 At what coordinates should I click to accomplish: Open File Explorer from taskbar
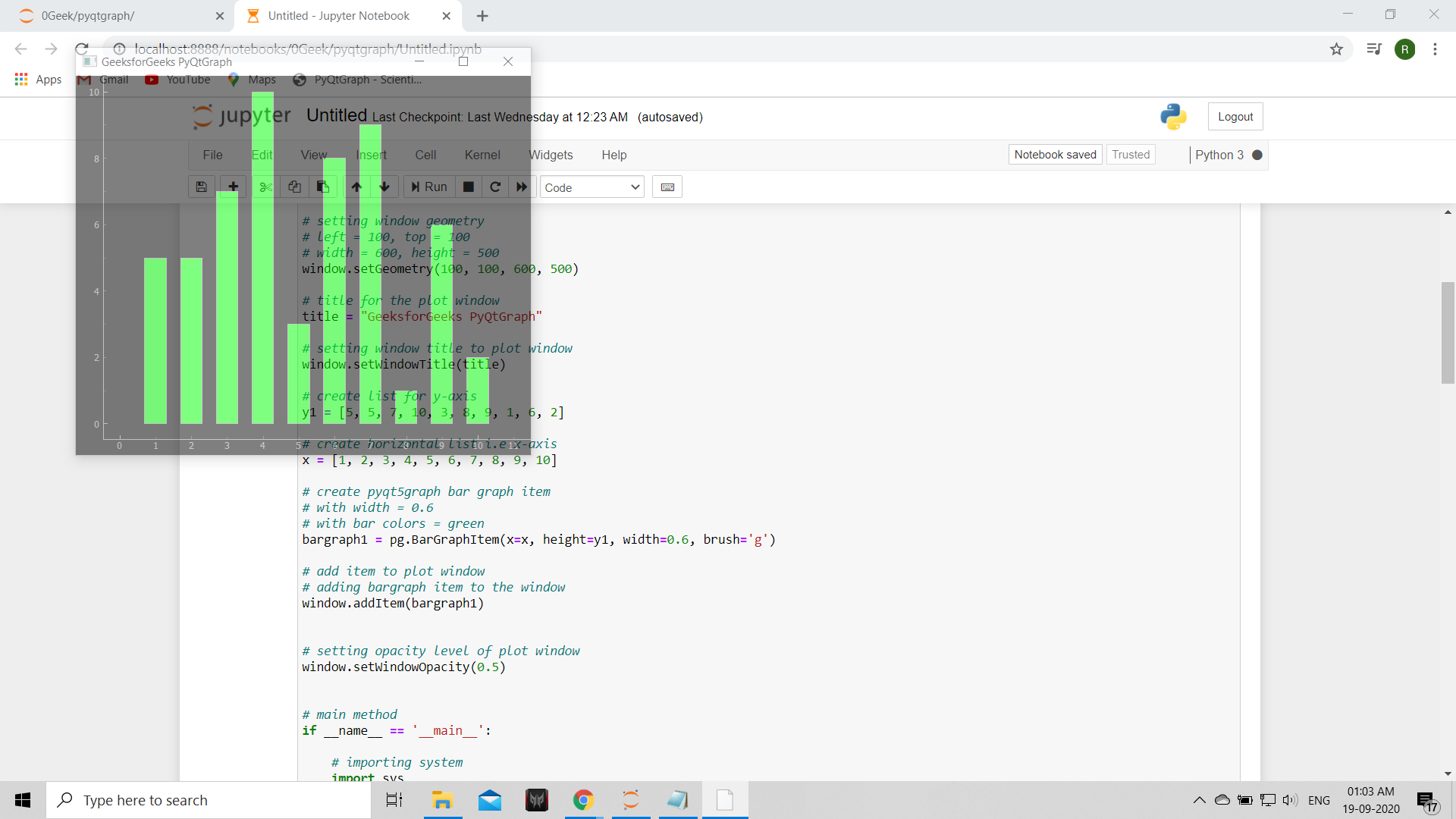coord(442,800)
